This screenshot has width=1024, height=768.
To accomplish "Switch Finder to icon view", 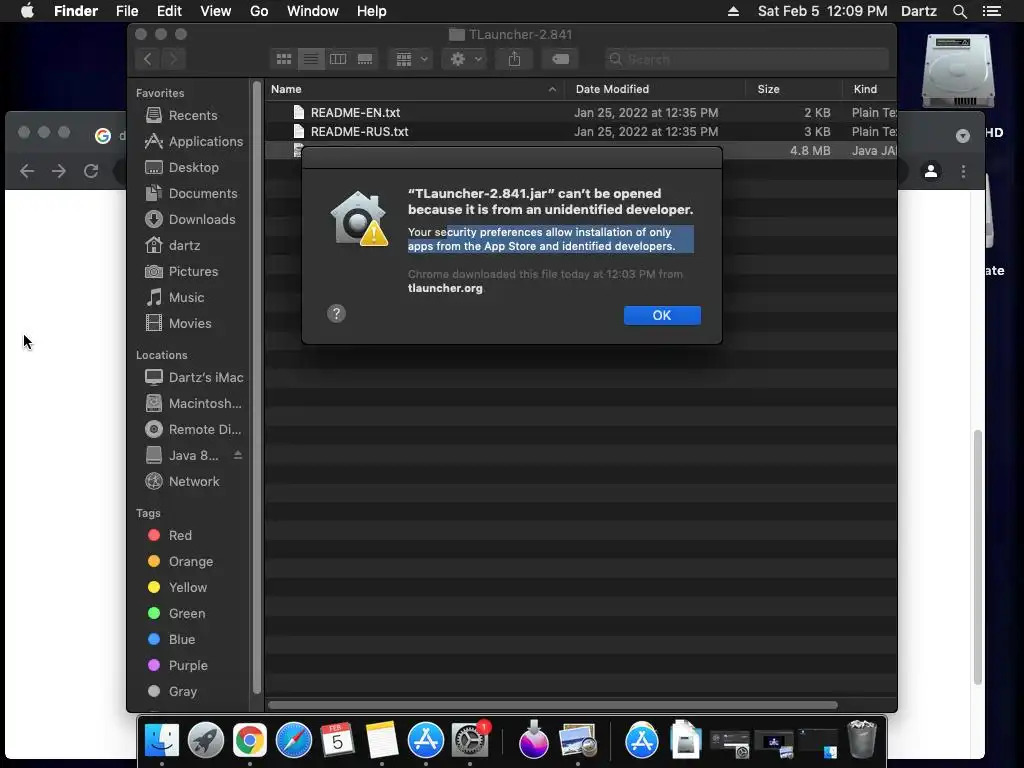I will click(x=284, y=59).
